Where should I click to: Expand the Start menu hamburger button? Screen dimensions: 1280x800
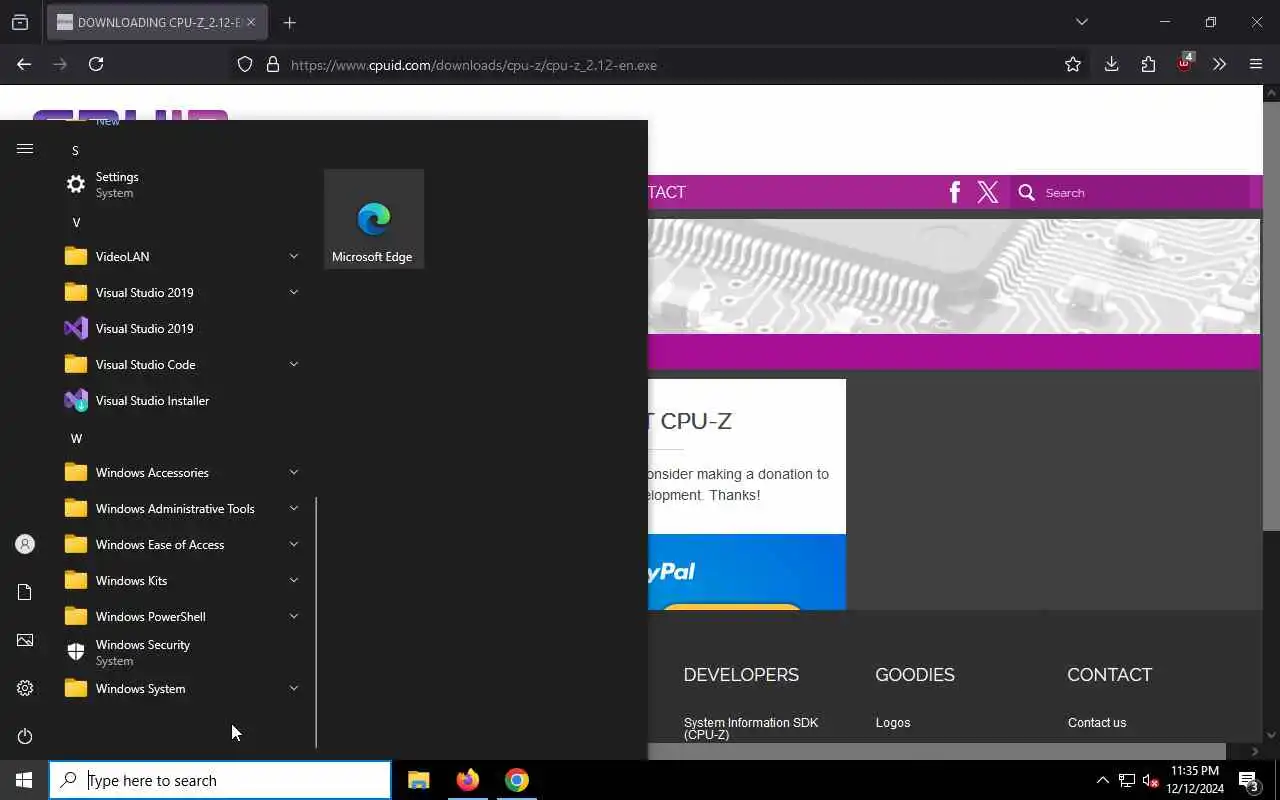(x=25, y=149)
